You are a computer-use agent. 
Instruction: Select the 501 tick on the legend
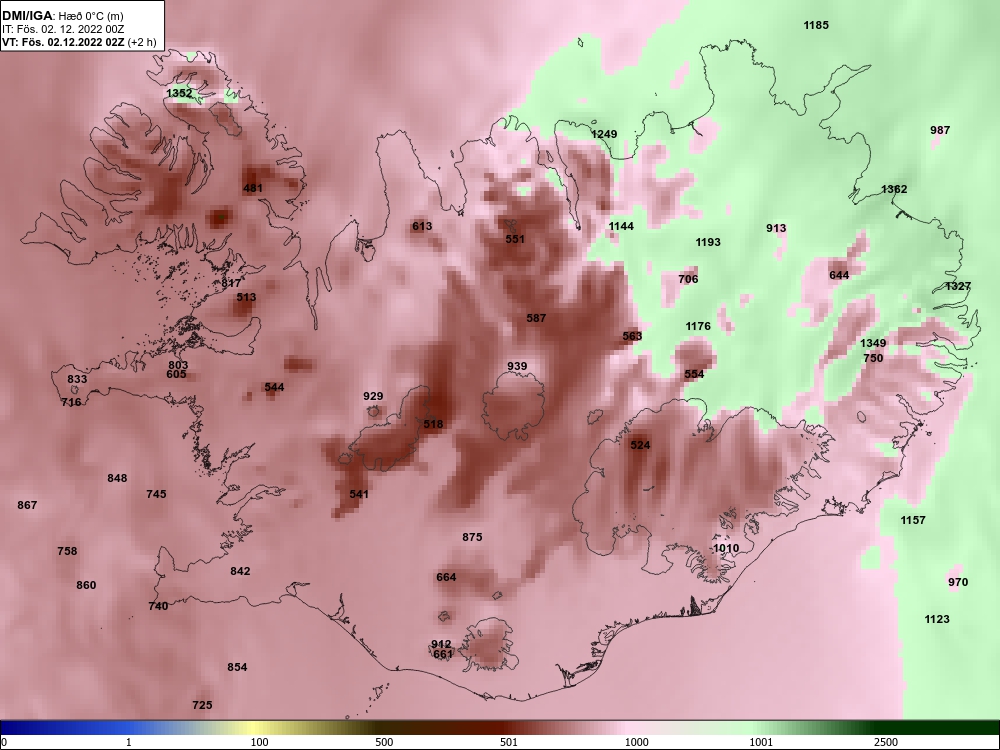pos(509,742)
